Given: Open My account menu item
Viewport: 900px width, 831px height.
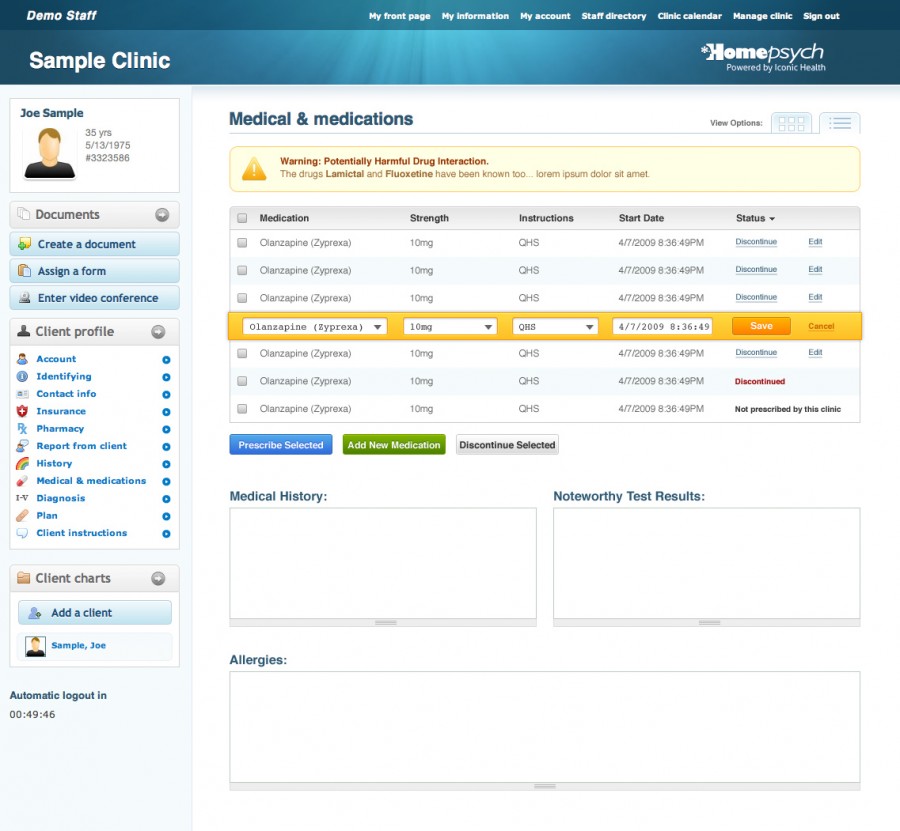Looking at the screenshot, I should [545, 16].
